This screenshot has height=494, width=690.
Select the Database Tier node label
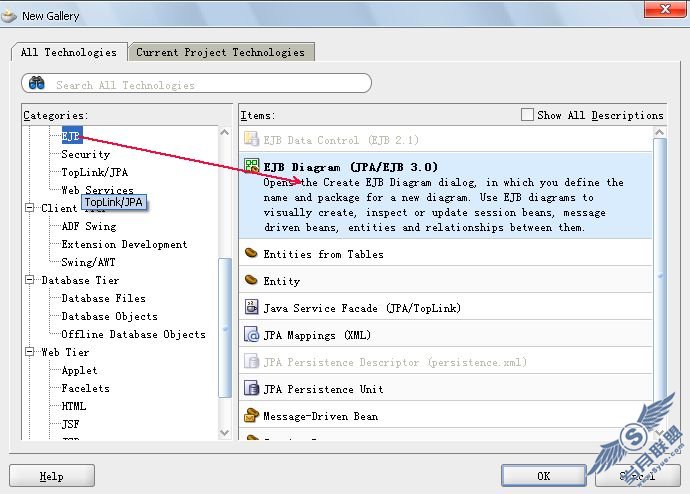point(80,280)
